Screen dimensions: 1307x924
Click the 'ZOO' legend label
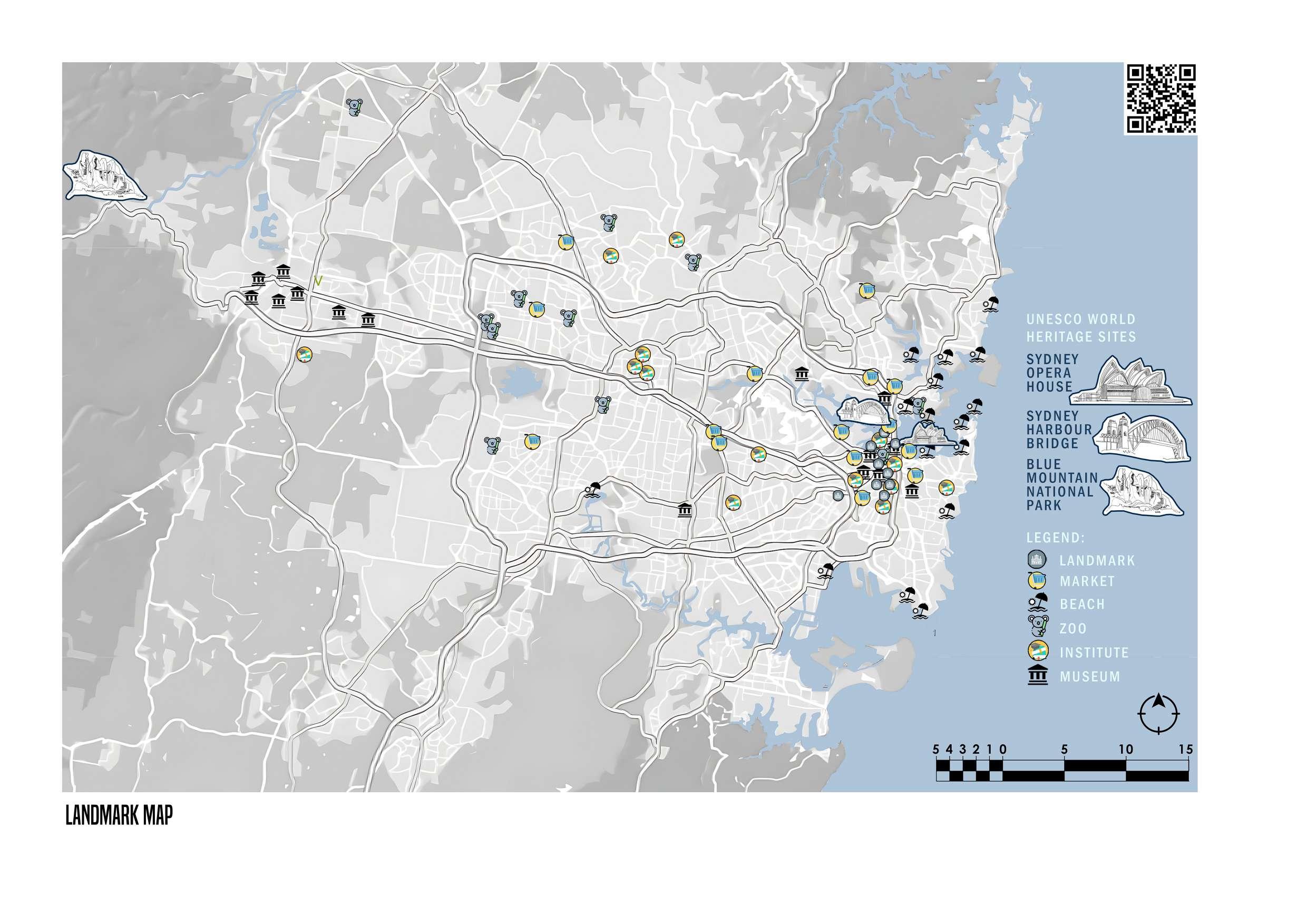coord(1073,628)
